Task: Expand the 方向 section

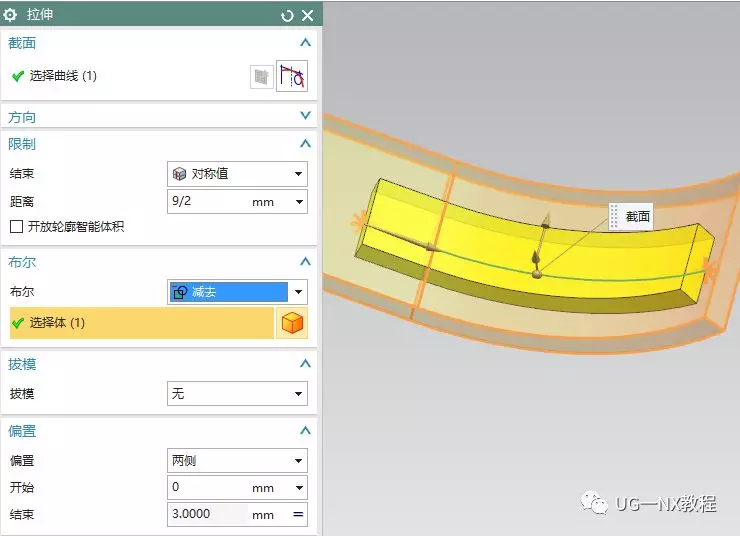Action: point(305,117)
